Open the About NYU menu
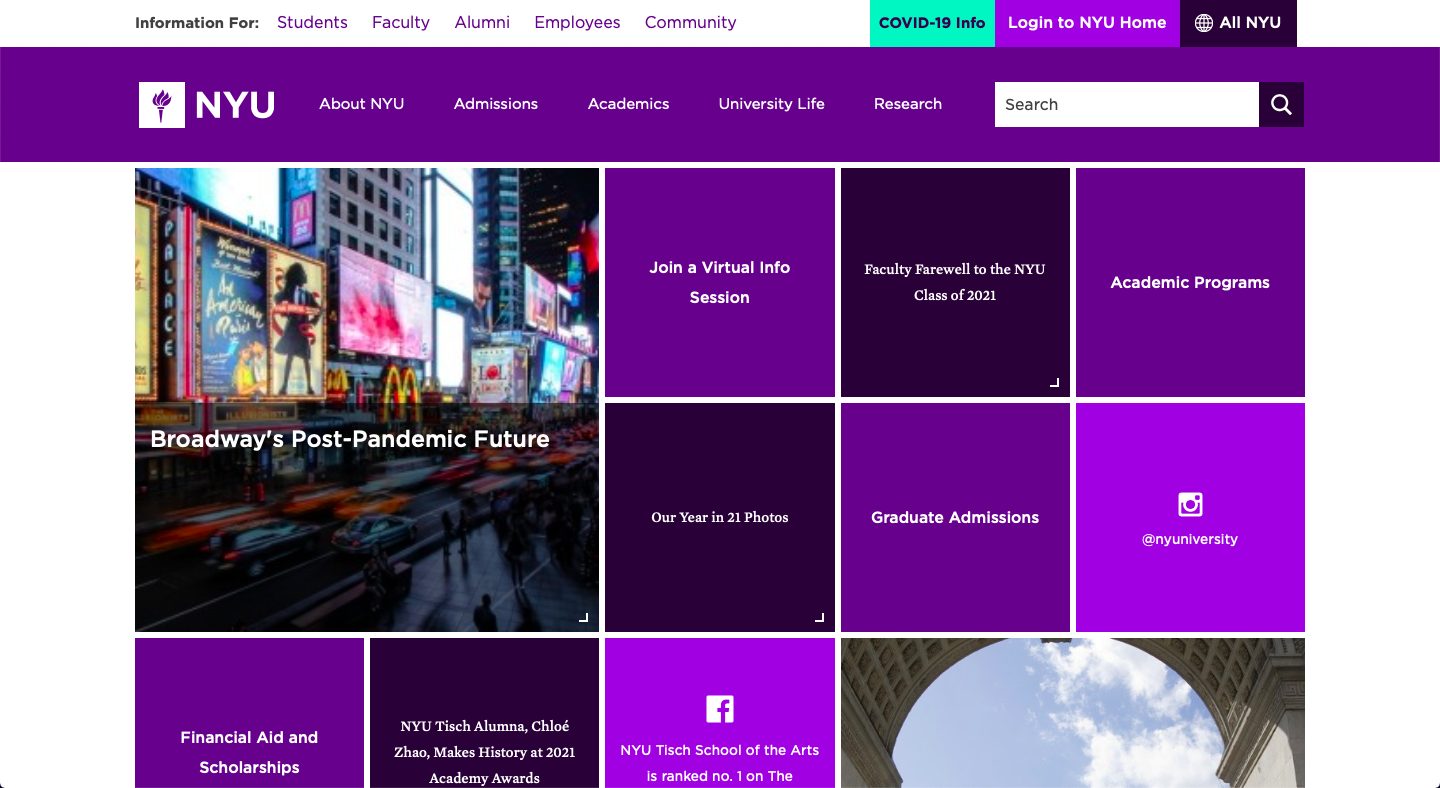This screenshot has width=1440, height=788. pos(362,104)
